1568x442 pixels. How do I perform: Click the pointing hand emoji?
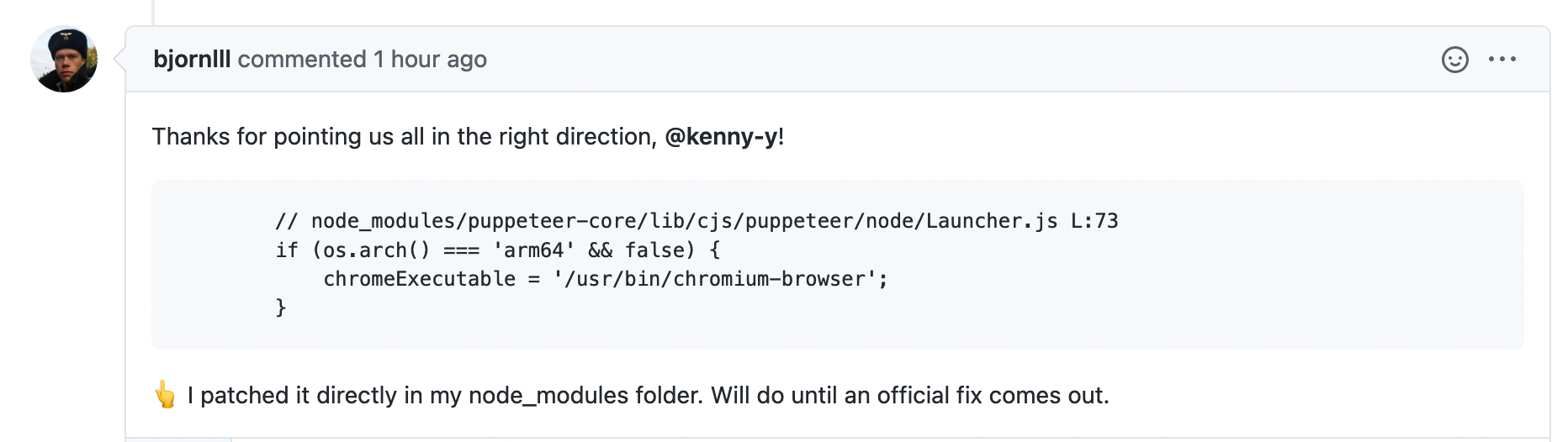(x=166, y=395)
